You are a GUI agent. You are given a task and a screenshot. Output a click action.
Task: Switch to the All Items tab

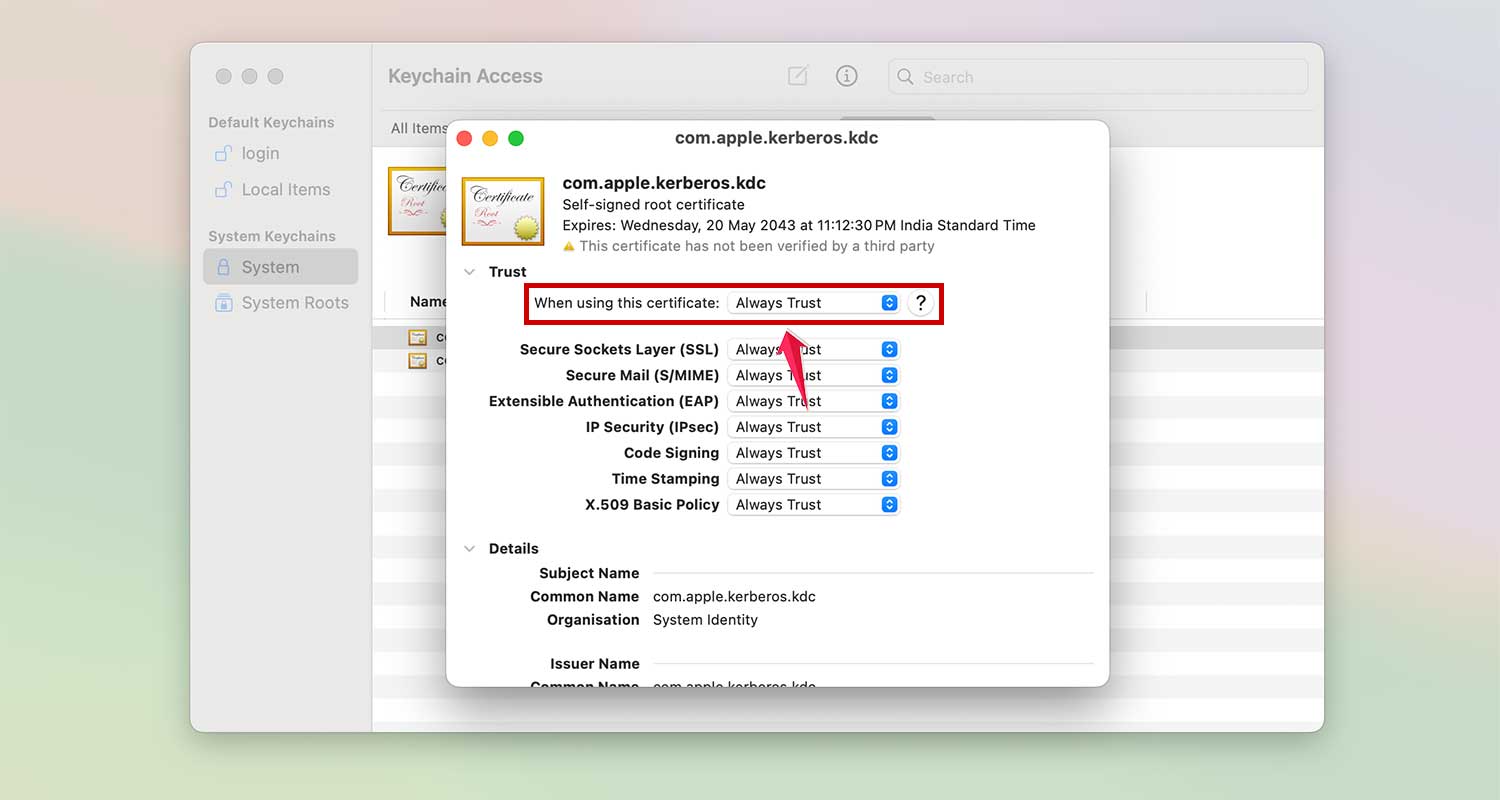click(418, 127)
